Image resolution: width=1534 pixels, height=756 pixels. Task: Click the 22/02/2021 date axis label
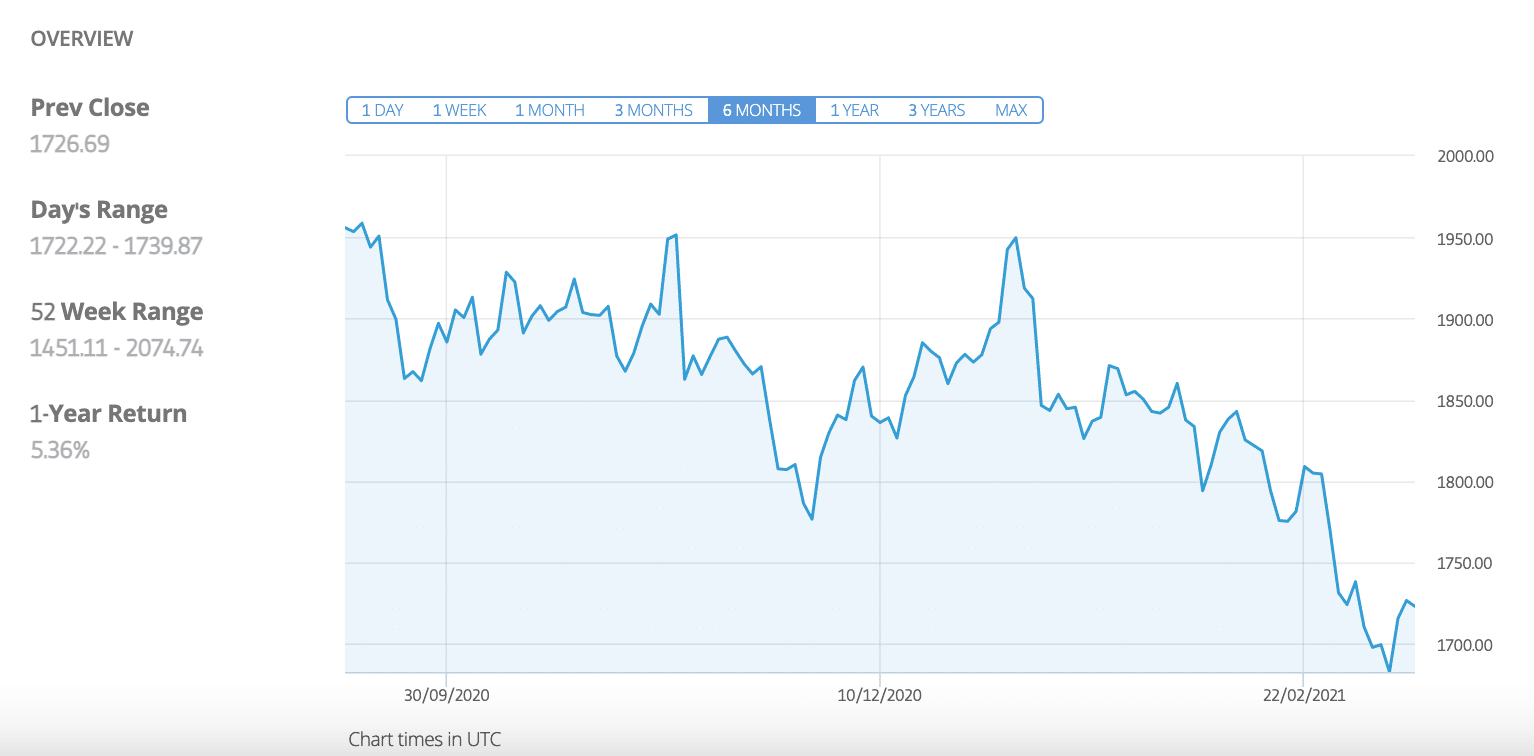point(1303,695)
